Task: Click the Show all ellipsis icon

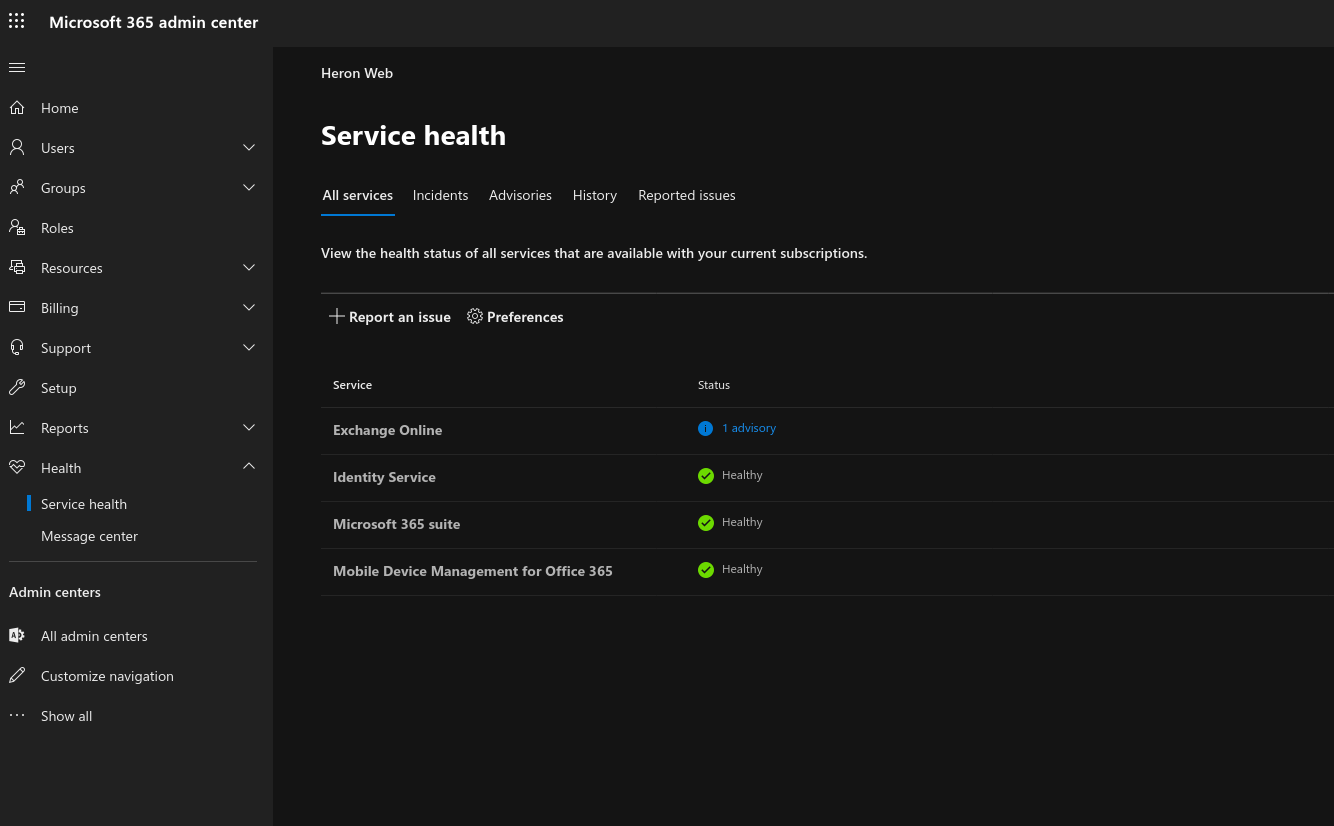Action: [x=17, y=715]
